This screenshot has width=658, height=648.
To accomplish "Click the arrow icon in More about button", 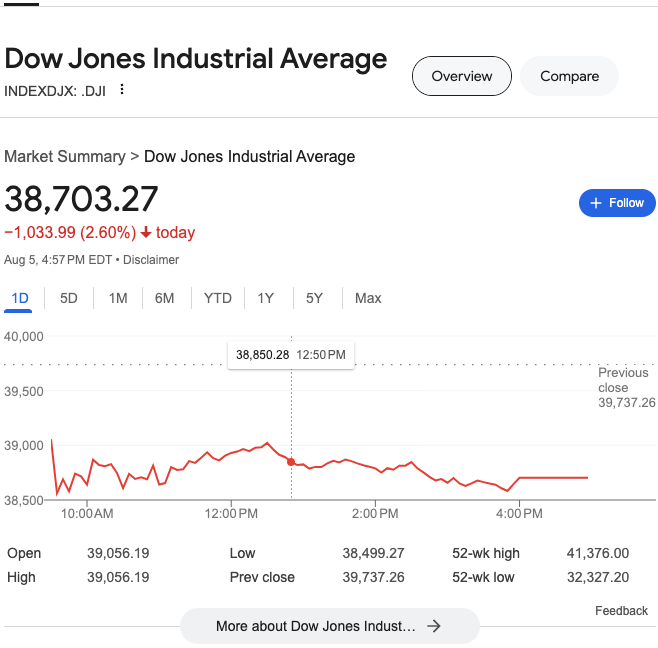I will coord(433,626).
